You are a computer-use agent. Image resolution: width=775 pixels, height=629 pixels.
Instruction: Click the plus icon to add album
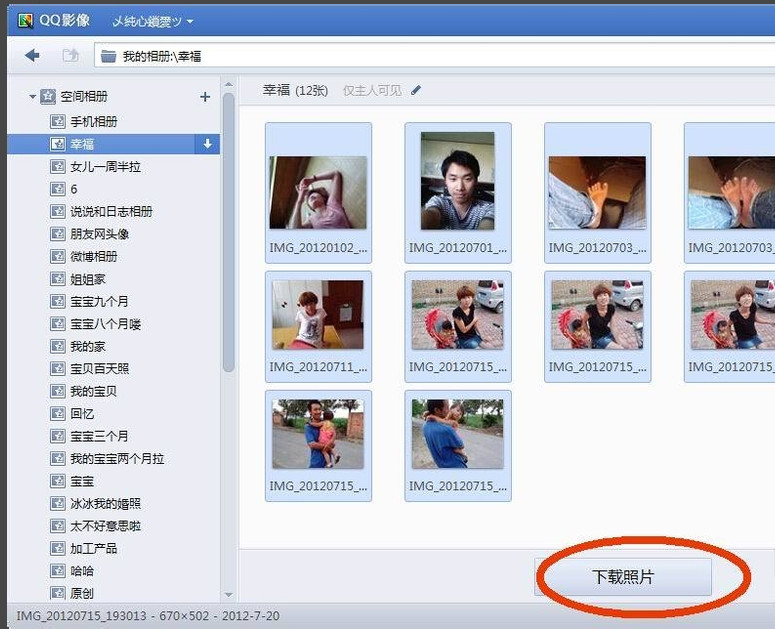[x=205, y=97]
